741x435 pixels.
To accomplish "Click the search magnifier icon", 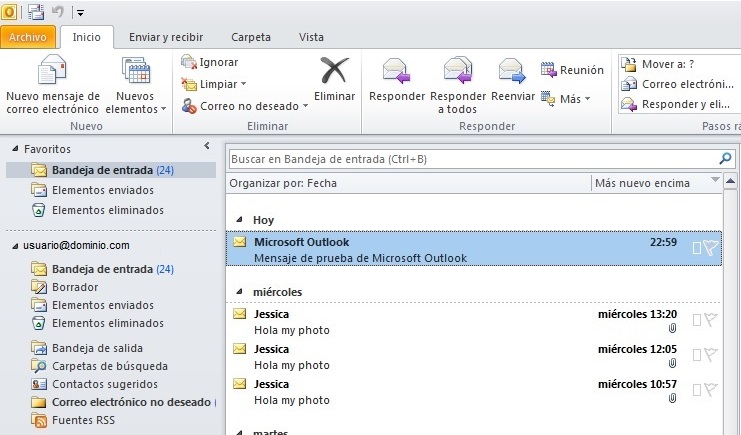I will coord(725,159).
